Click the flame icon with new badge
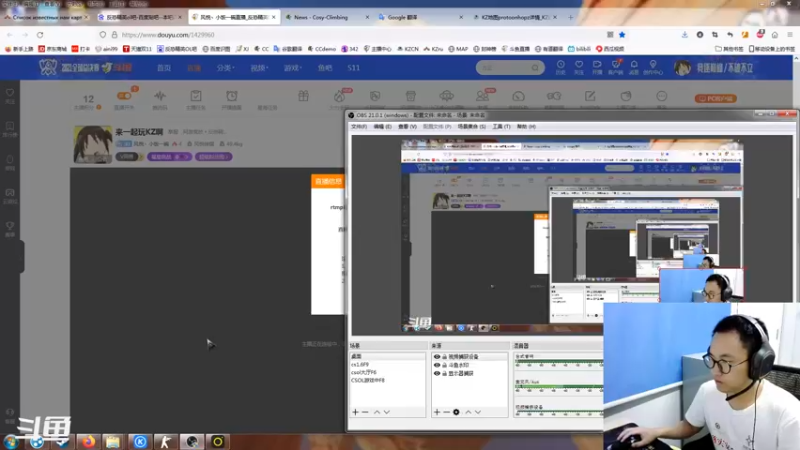The image size is (800, 450). tap(340, 95)
